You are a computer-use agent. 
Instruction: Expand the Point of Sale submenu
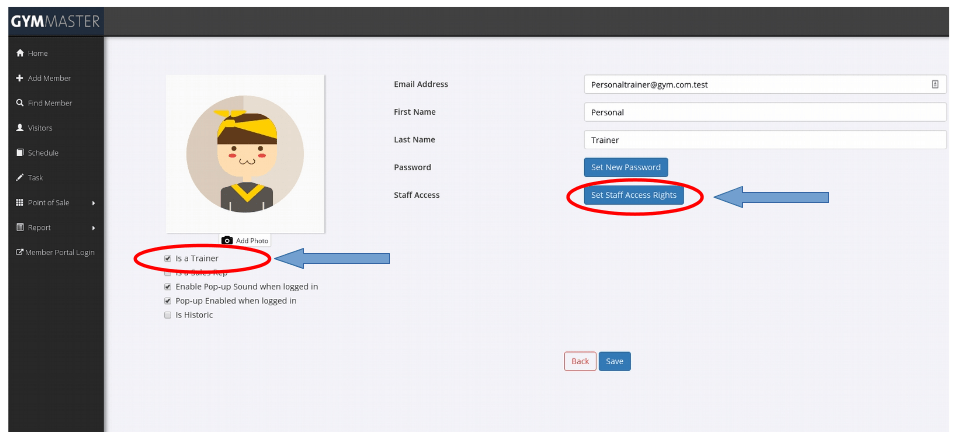pos(93,203)
